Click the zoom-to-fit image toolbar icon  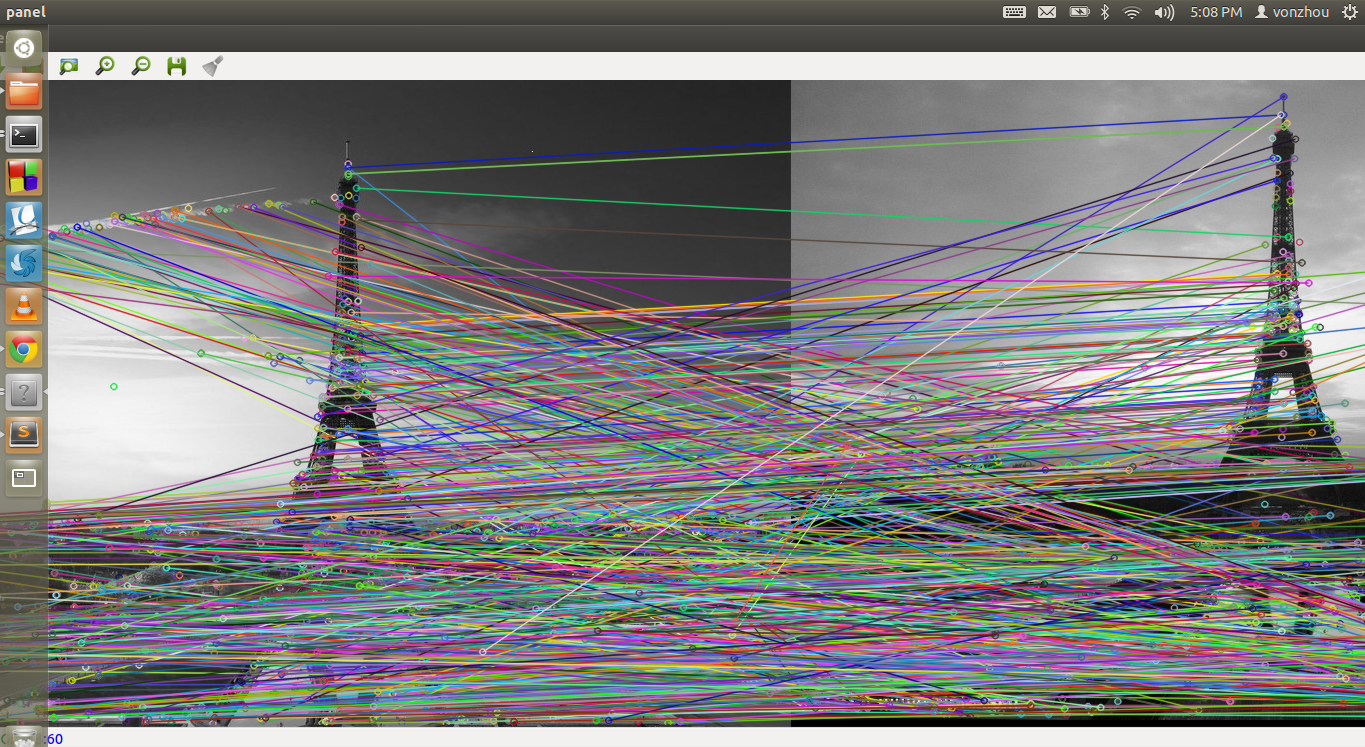68,66
